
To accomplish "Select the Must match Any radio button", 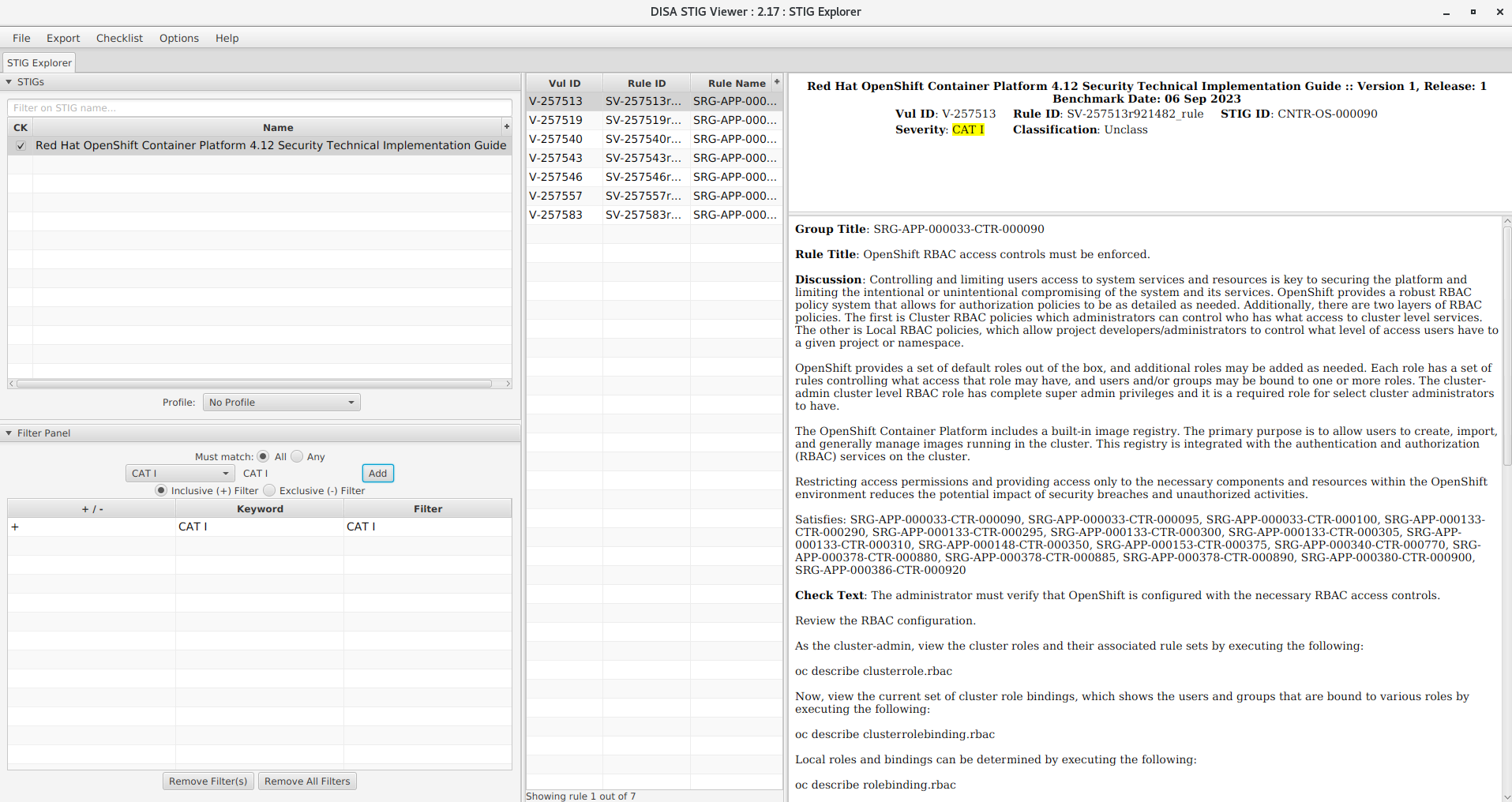I will point(297,456).
